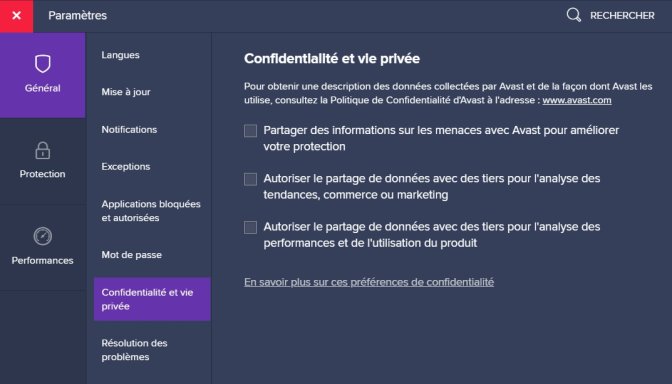Go to Notifications settings

pos(129,129)
